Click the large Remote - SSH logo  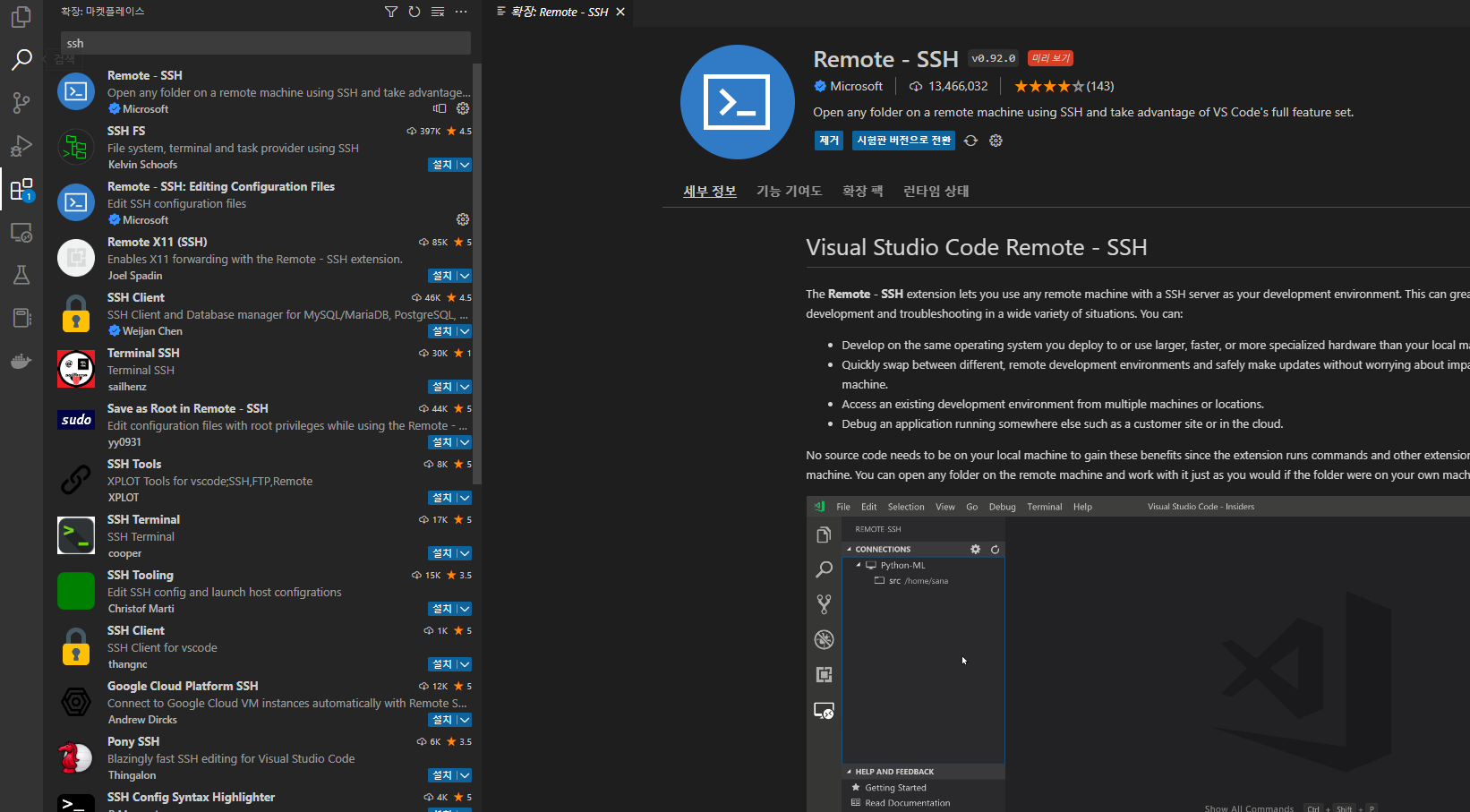pyautogui.click(x=737, y=102)
